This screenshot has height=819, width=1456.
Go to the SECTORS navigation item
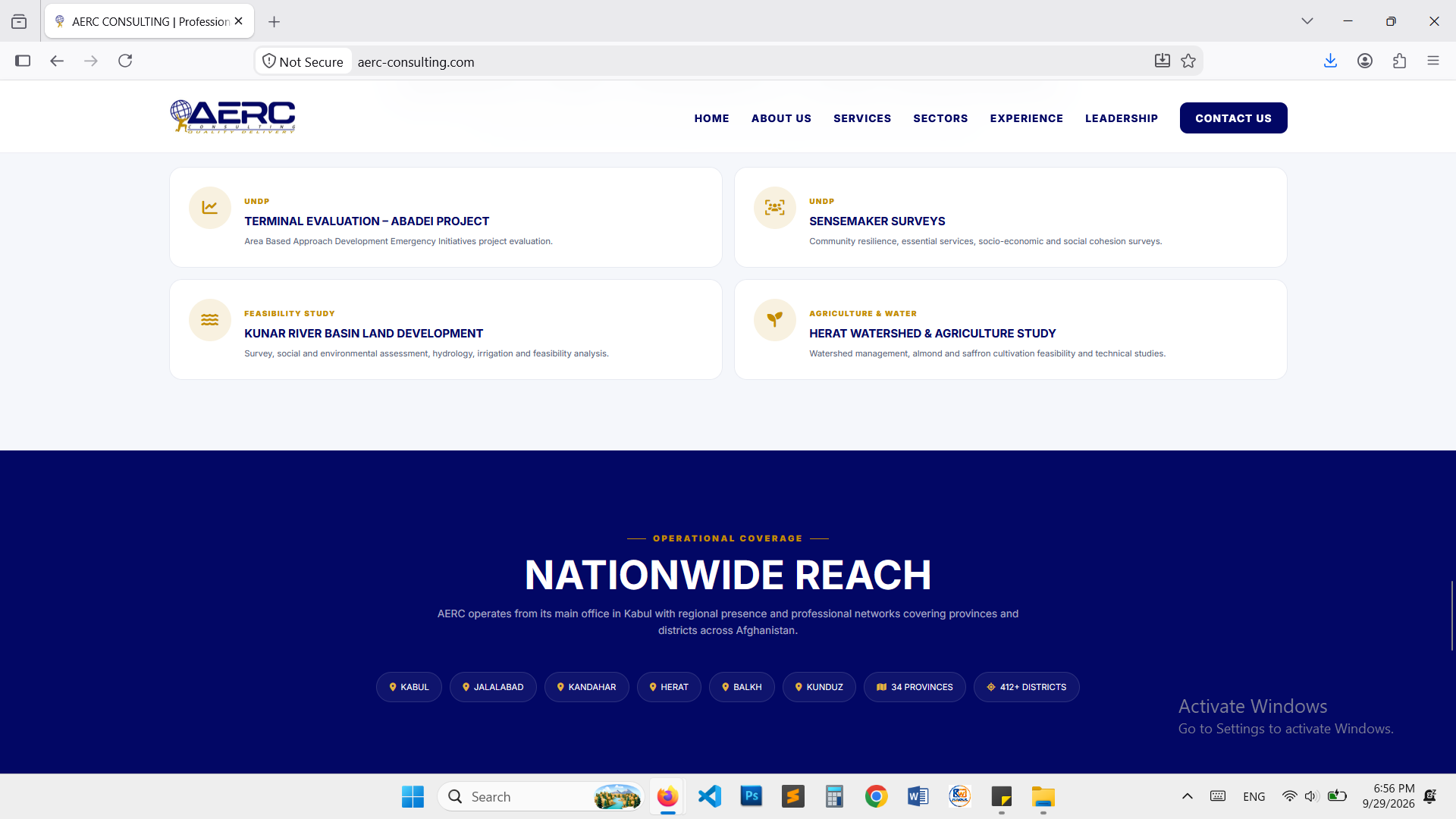tap(940, 118)
